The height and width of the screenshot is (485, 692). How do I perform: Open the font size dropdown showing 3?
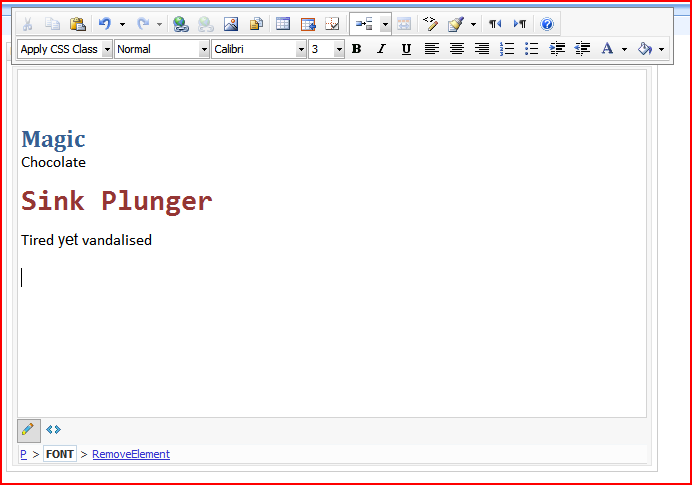339,49
